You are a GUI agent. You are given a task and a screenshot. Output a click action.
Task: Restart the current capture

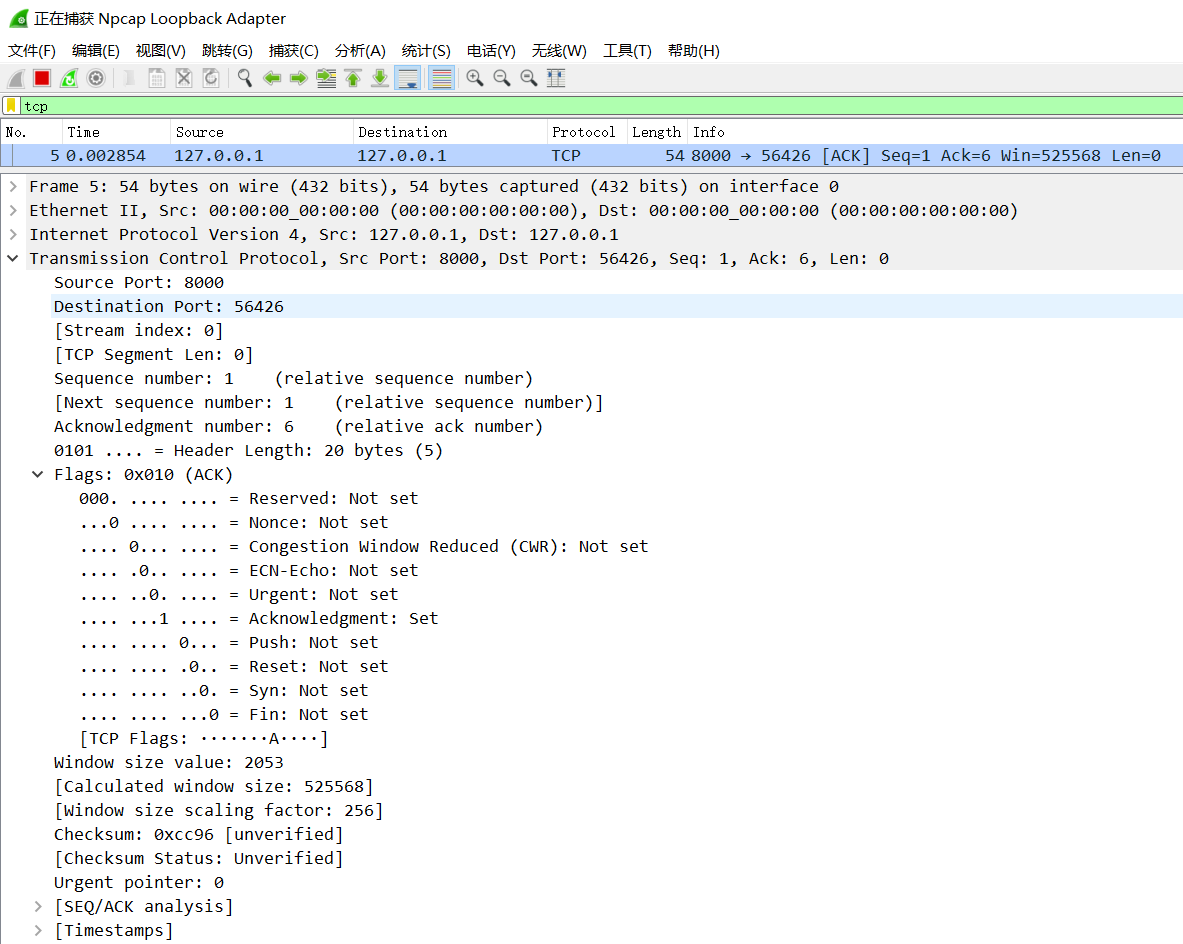69,78
